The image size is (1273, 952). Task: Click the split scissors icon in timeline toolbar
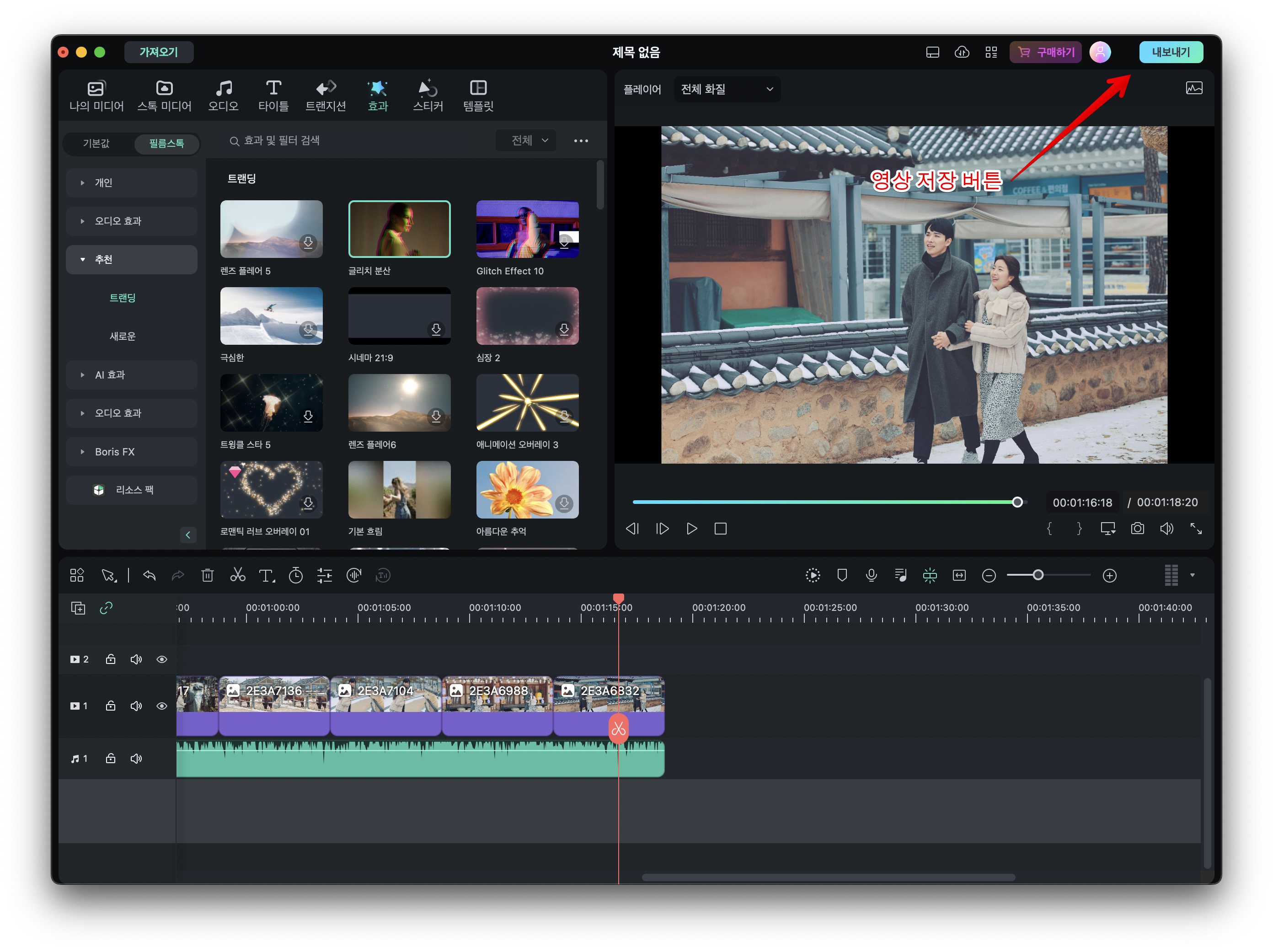pyautogui.click(x=237, y=575)
